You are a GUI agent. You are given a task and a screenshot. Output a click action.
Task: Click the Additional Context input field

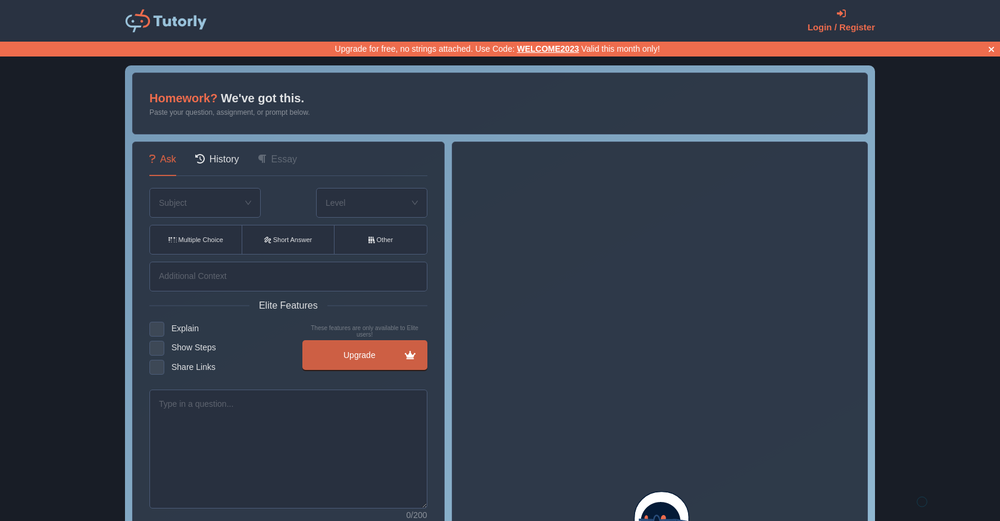288,276
